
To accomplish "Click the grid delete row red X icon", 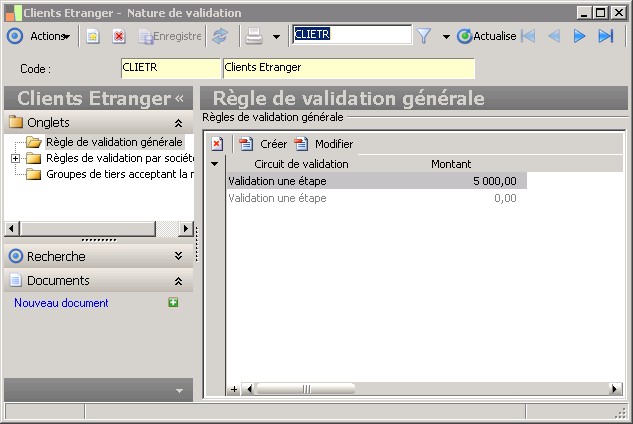I will tap(217, 144).
